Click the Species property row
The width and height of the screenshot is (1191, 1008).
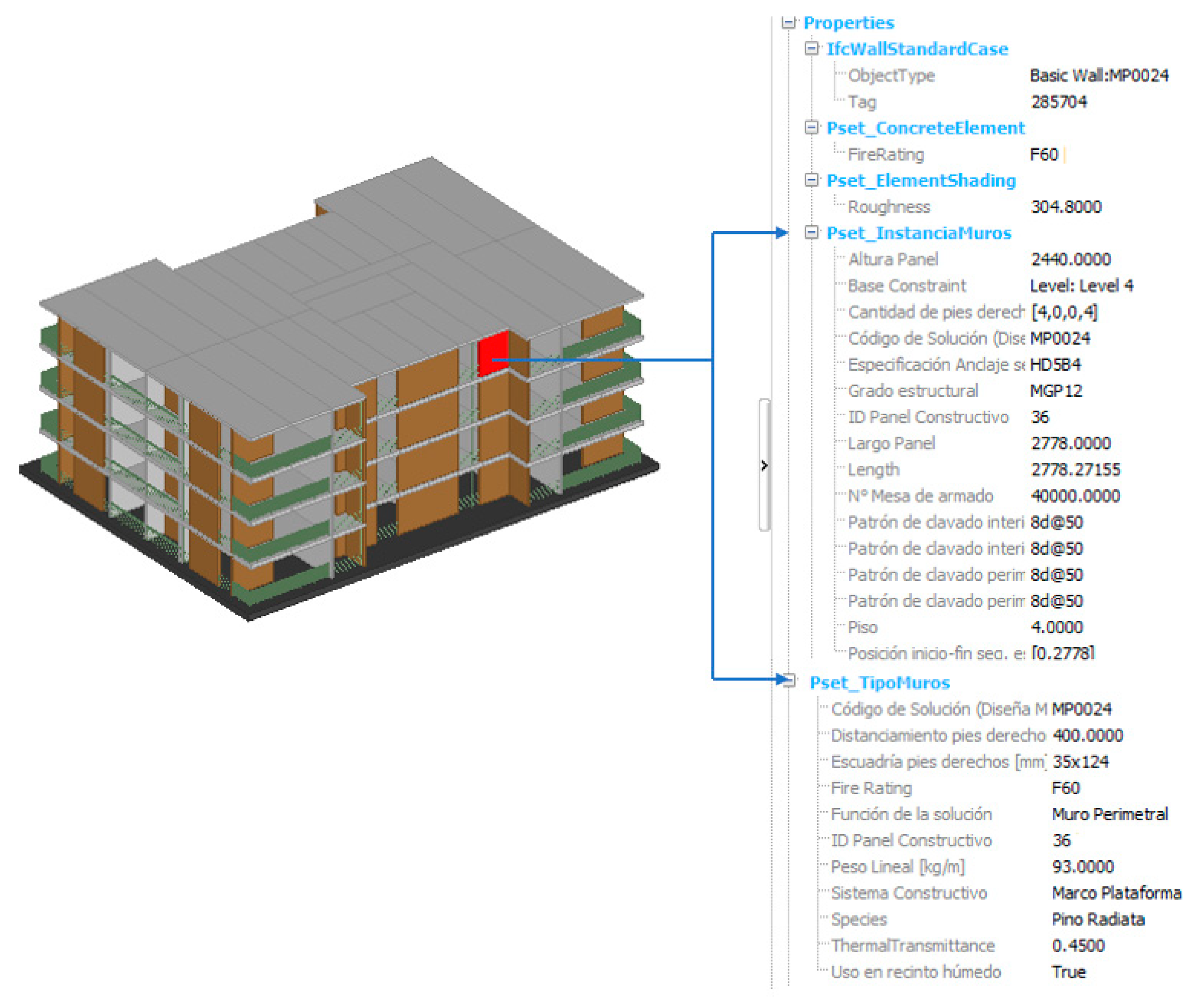(x=859, y=919)
